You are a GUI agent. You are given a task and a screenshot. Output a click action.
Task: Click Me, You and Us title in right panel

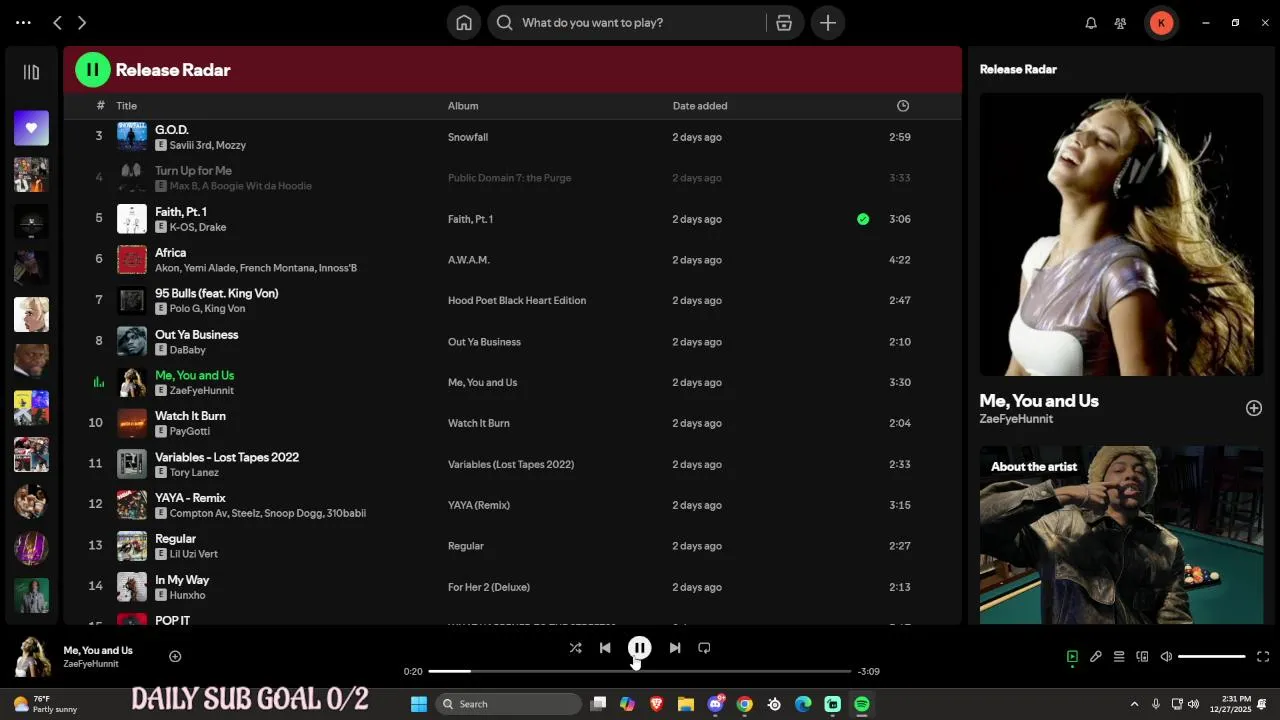tap(1039, 401)
